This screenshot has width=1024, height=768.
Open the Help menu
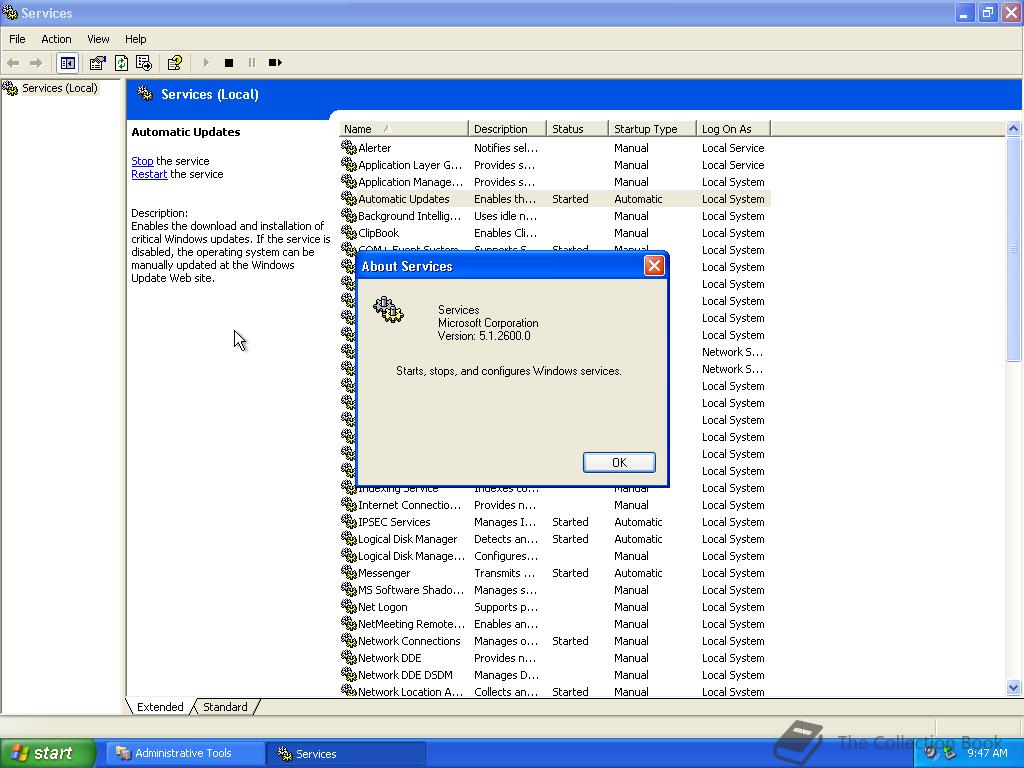tap(135, 39)
